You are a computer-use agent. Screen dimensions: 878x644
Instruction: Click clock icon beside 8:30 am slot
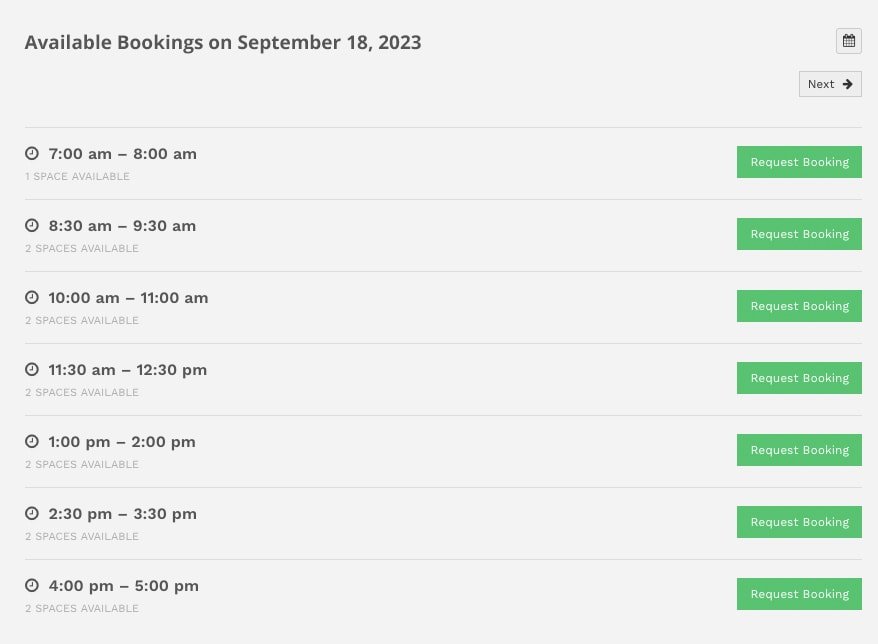[x=32, y=225]
